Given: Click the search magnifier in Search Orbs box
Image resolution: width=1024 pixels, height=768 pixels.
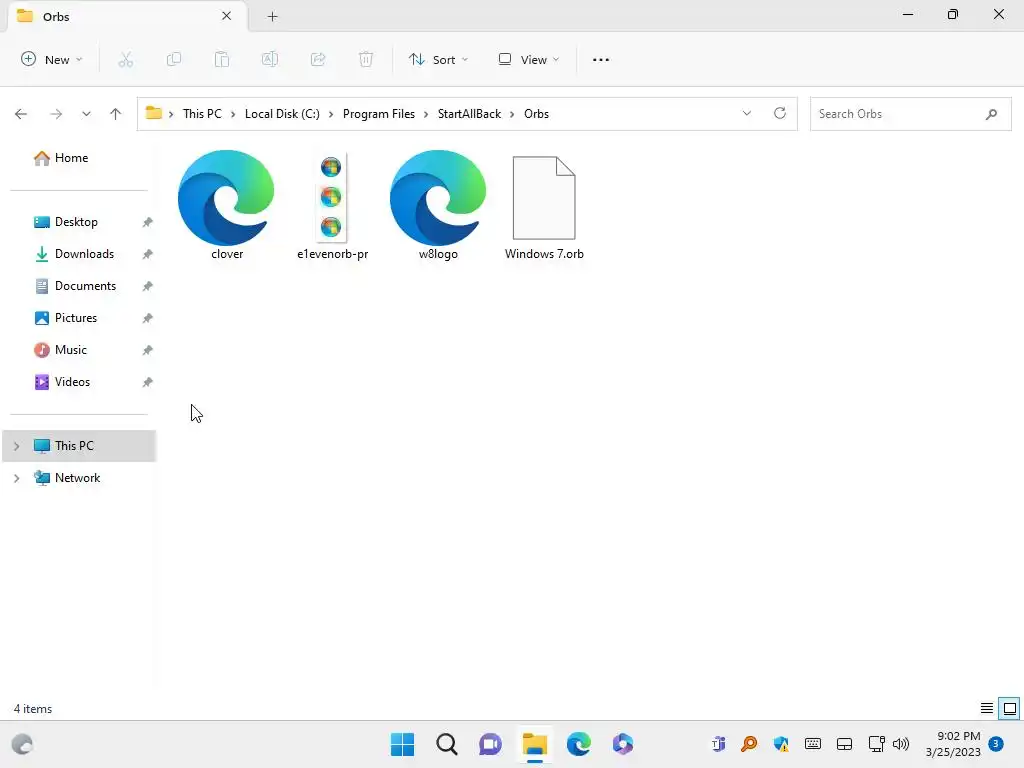Looking at the screenshot, I should pyautogui.click(x=991, y=114).
